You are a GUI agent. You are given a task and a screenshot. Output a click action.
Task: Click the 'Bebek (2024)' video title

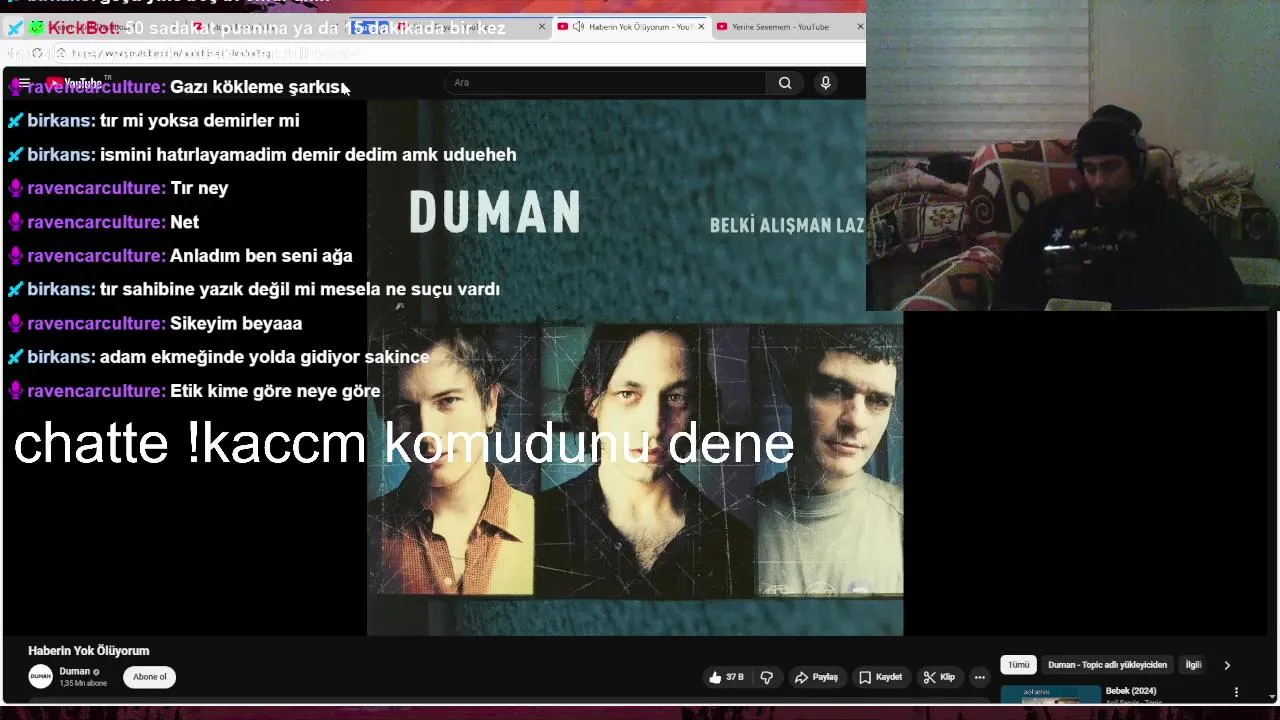(1131, 691)
